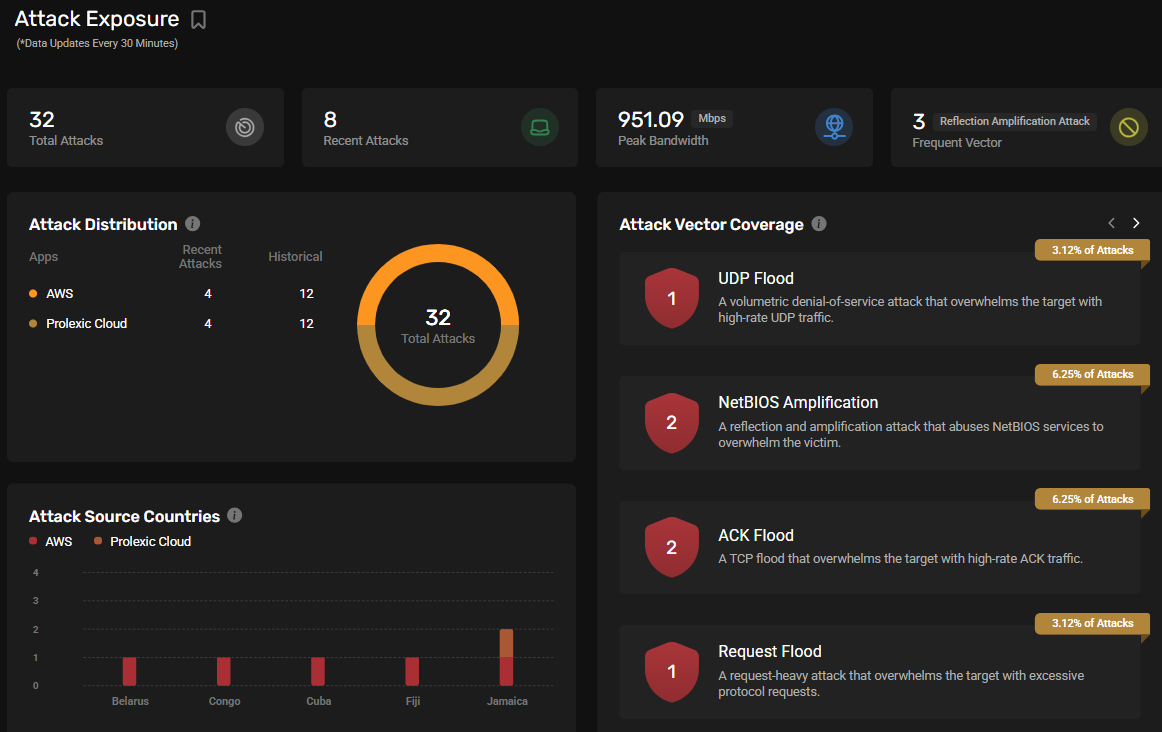Click the Reflection Amplification Attack tag
The width and height of the screenshot is (1162, 732).
pyautogui.click(x=1015, y=121)
